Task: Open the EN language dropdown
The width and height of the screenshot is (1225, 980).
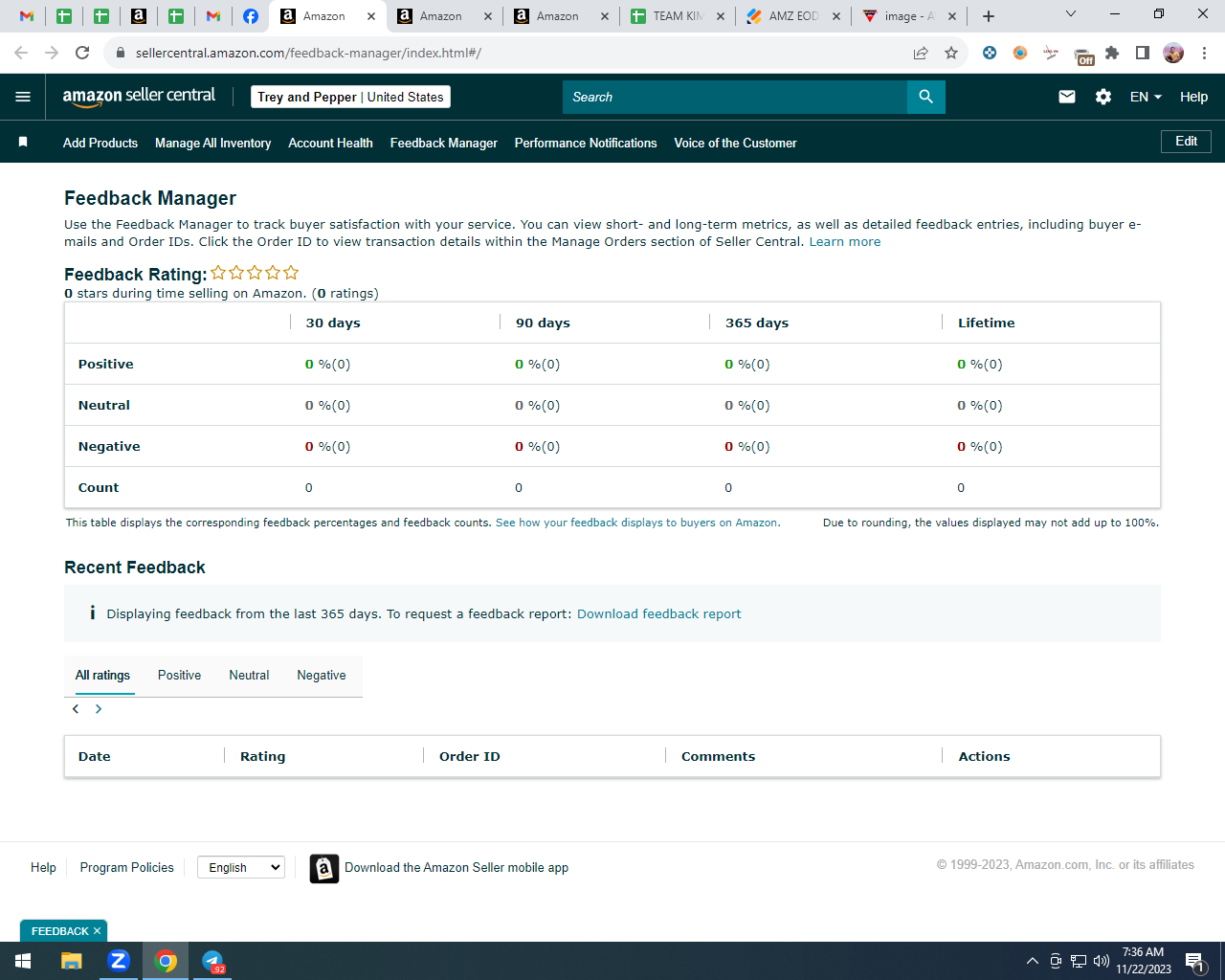Action: click(x=1146, y=97)
